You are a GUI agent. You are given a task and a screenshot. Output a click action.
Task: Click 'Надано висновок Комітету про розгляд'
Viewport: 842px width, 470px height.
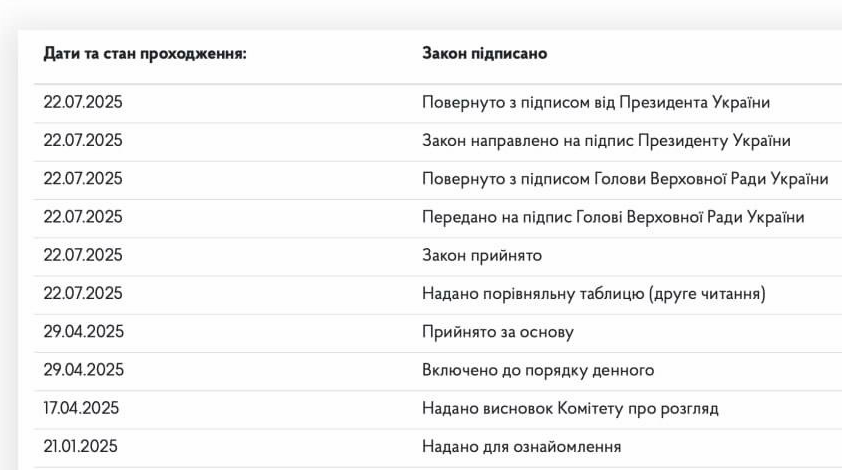[570, 408]
